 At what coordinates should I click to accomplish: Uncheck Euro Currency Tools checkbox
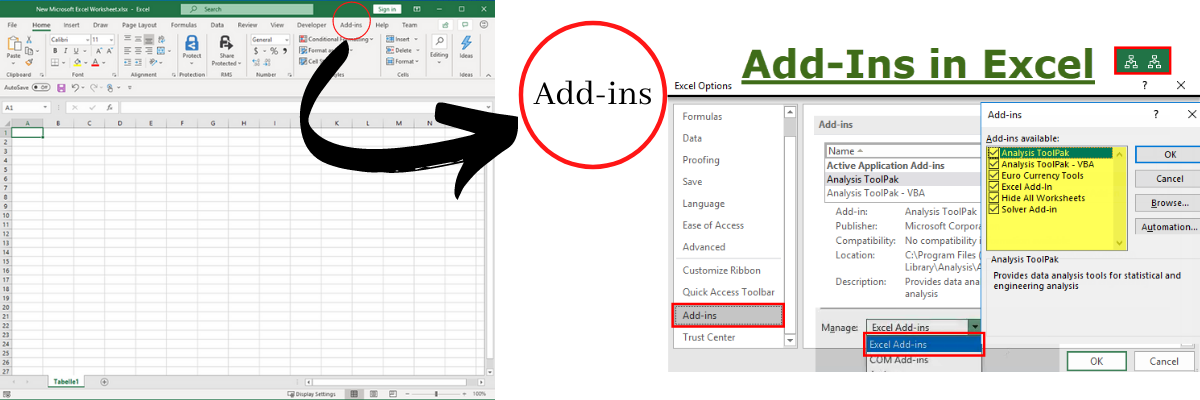pyautogui.click(x=994, y=175)
